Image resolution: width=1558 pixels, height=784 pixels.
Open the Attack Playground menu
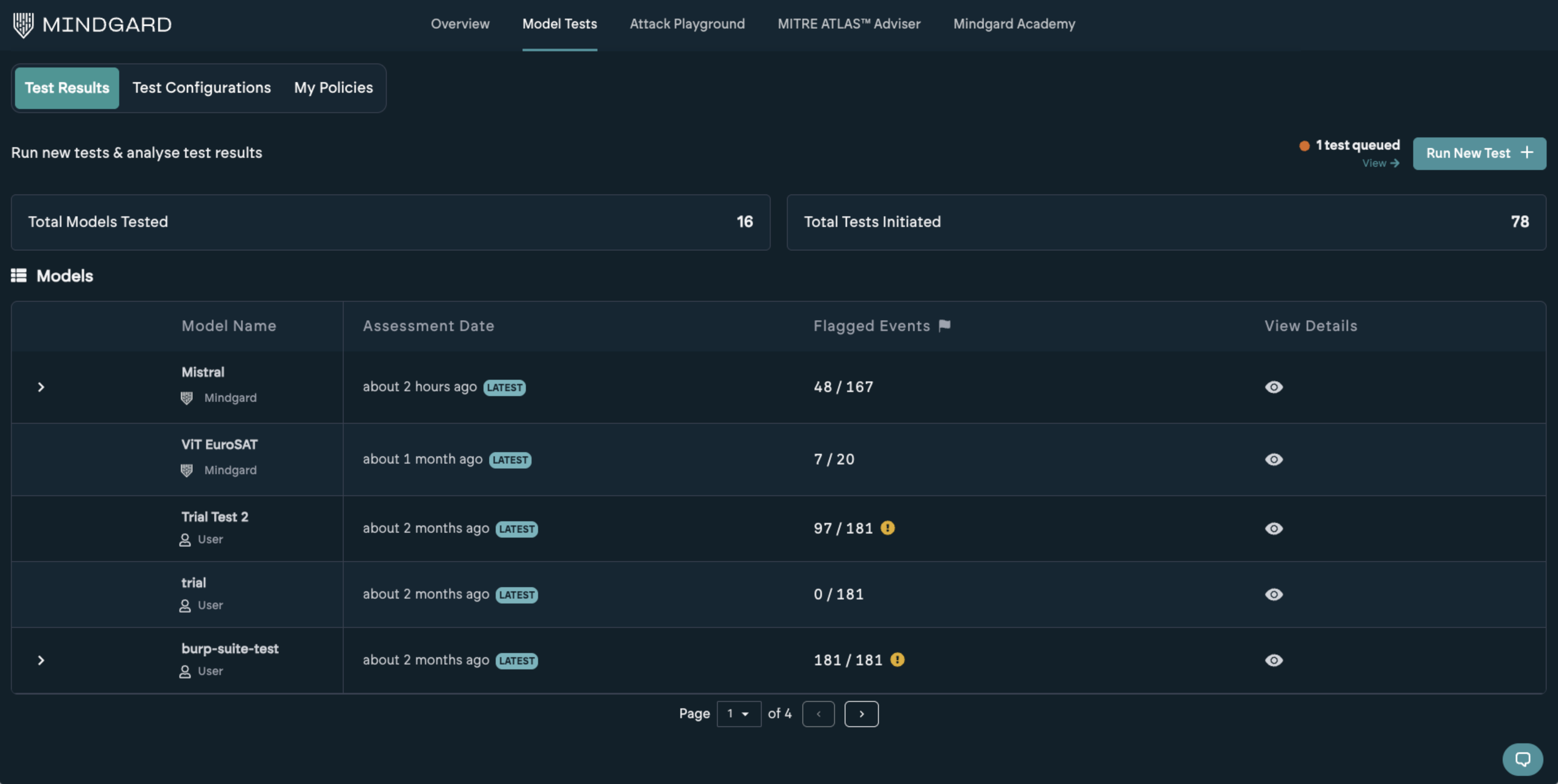click(687, 24)
